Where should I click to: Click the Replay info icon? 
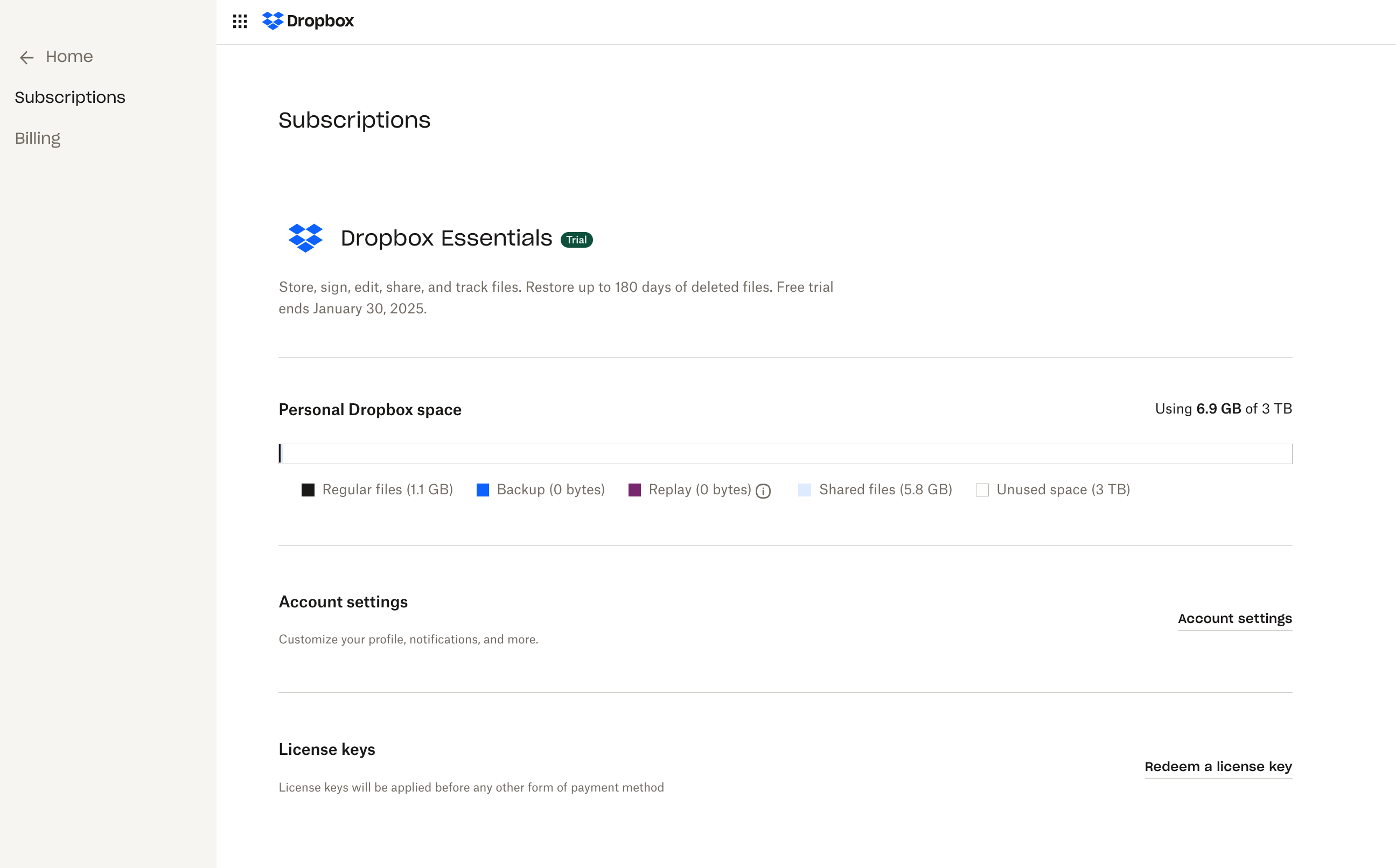(763, 491)
